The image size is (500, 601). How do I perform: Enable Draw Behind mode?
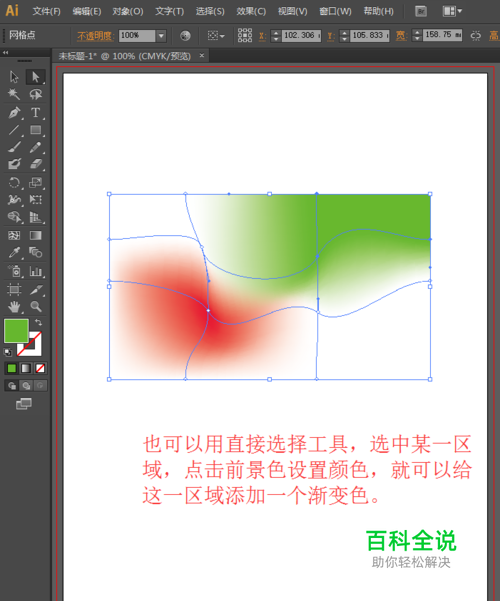(26, 386)
